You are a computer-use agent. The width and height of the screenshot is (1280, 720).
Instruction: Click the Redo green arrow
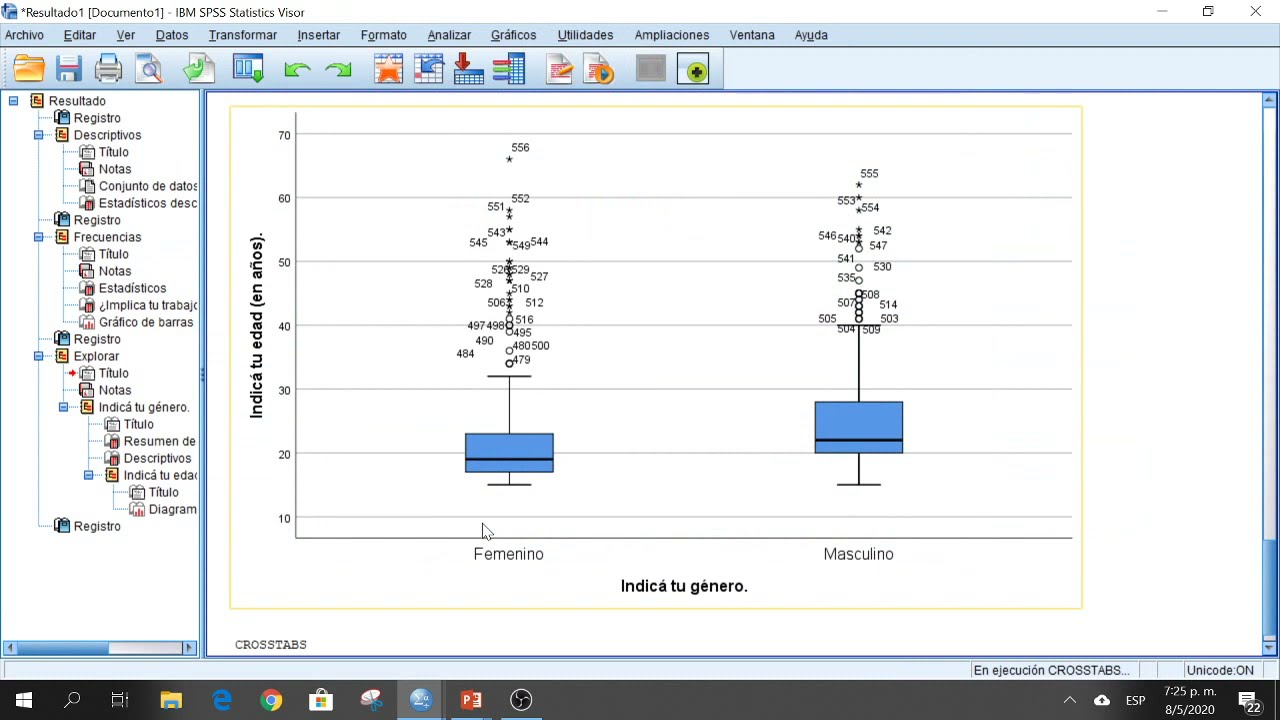[x=339, y=70]
